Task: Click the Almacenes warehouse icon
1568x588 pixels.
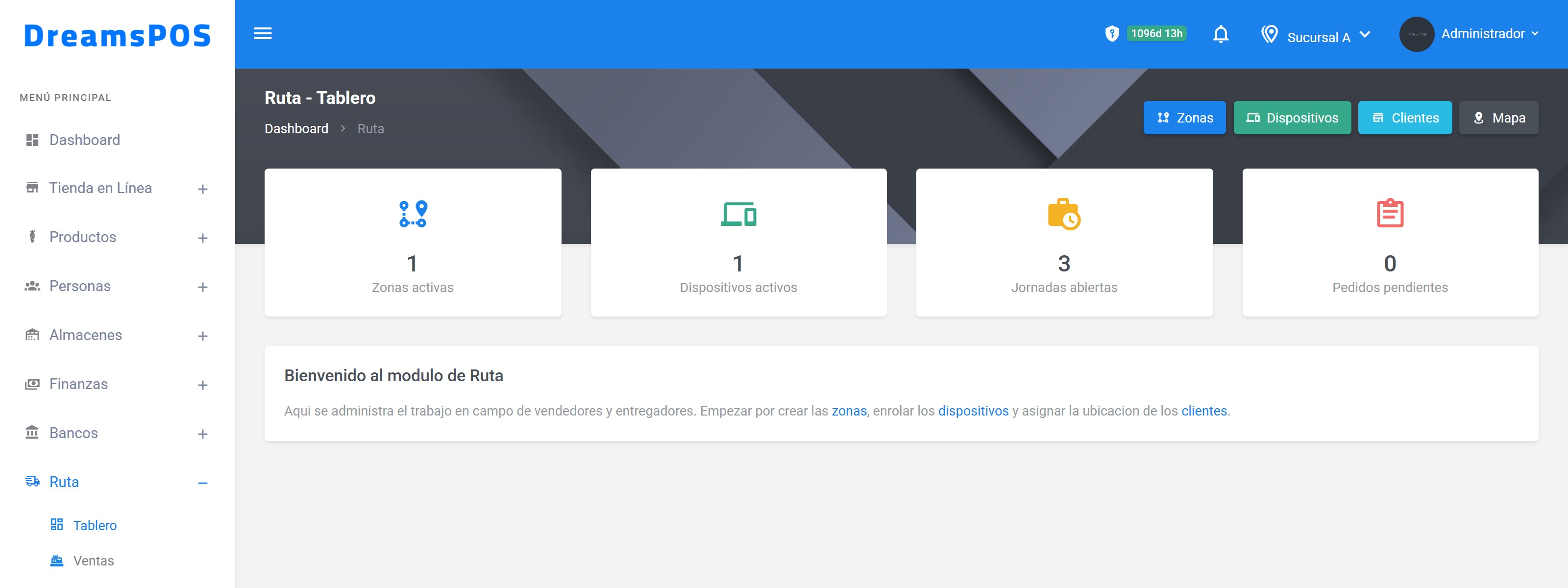Action: (32, 335)
